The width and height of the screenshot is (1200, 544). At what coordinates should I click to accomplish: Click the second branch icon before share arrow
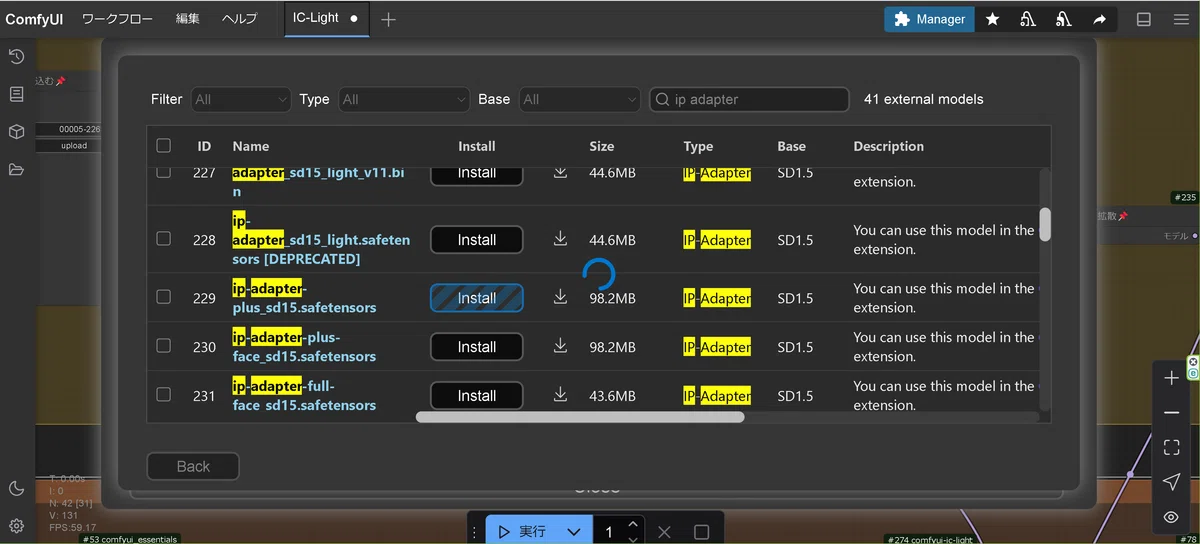[x=1063, y=19]
